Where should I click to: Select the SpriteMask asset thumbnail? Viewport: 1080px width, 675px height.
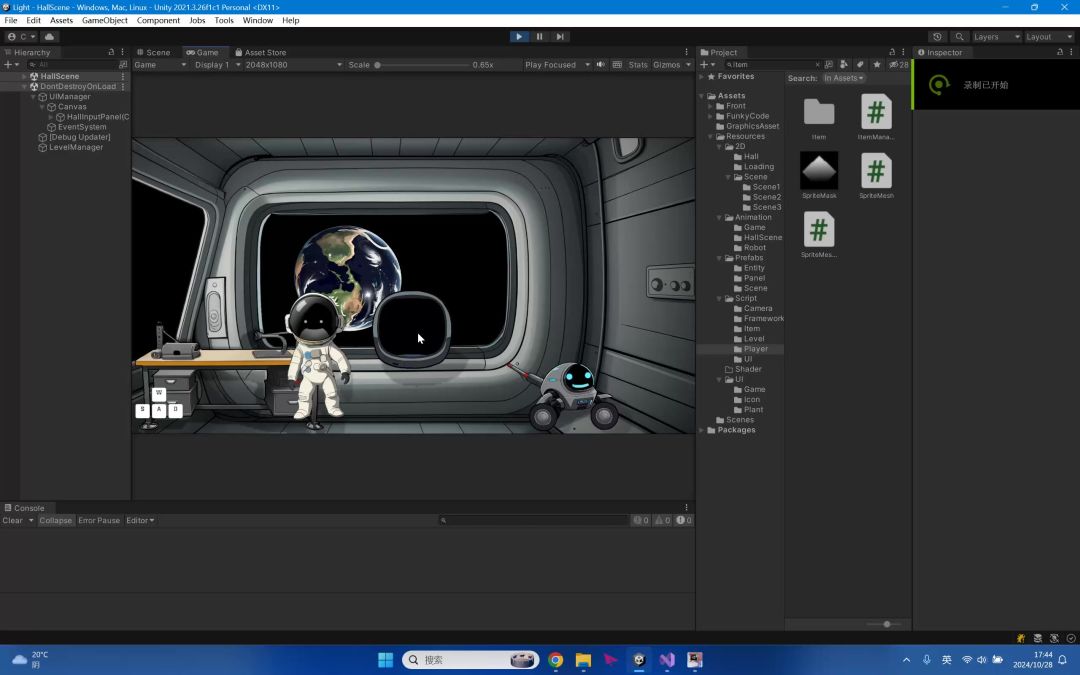[819, 170]
